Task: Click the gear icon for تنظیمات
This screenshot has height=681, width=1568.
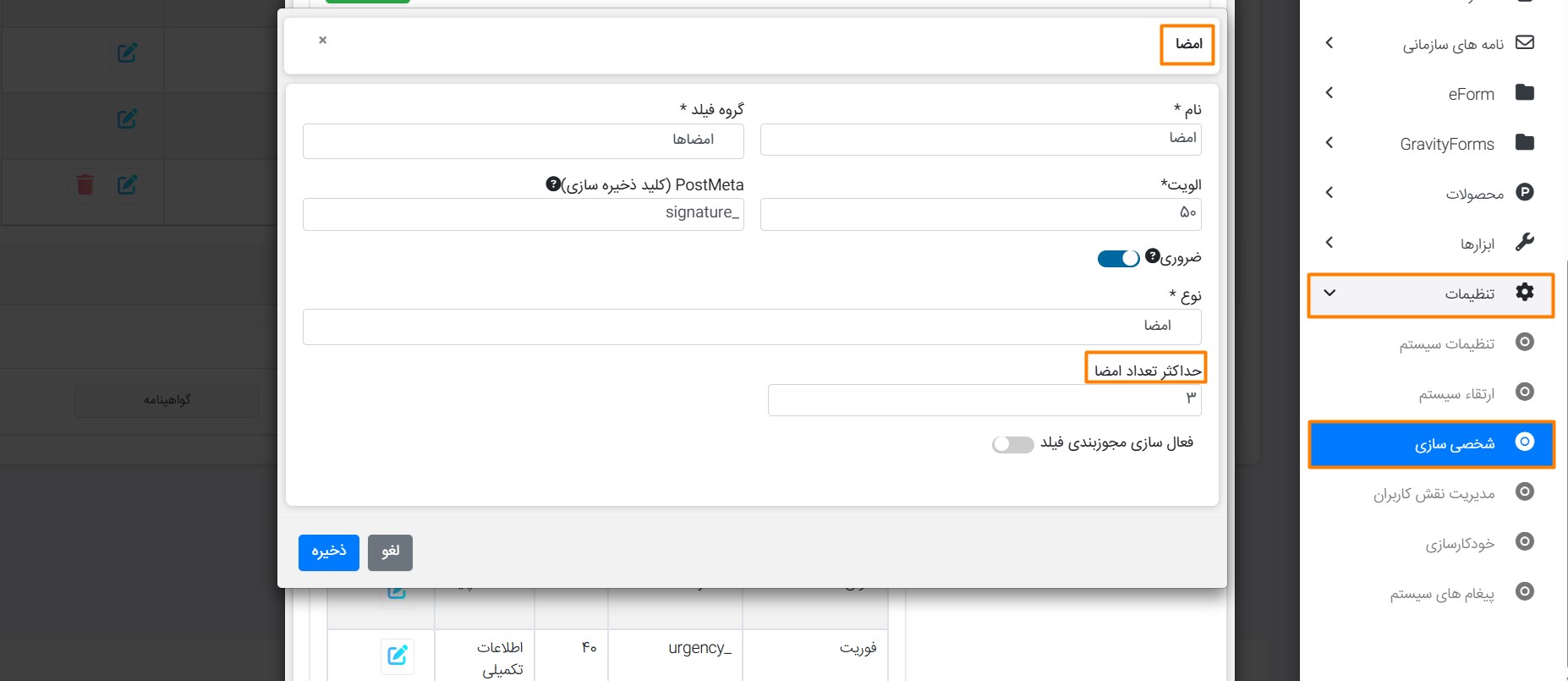Action: [1525, 292]
